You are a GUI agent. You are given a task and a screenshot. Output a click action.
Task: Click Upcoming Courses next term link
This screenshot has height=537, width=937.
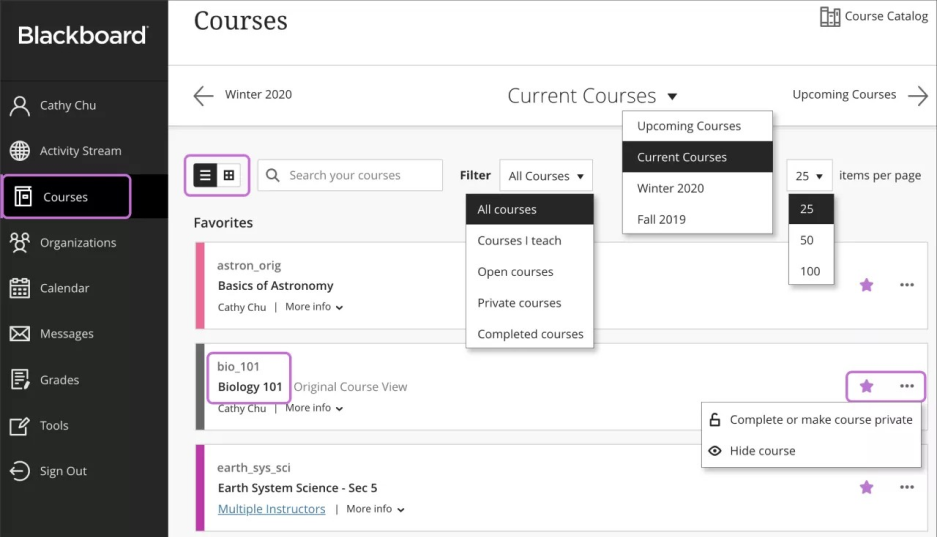(844, 94)
